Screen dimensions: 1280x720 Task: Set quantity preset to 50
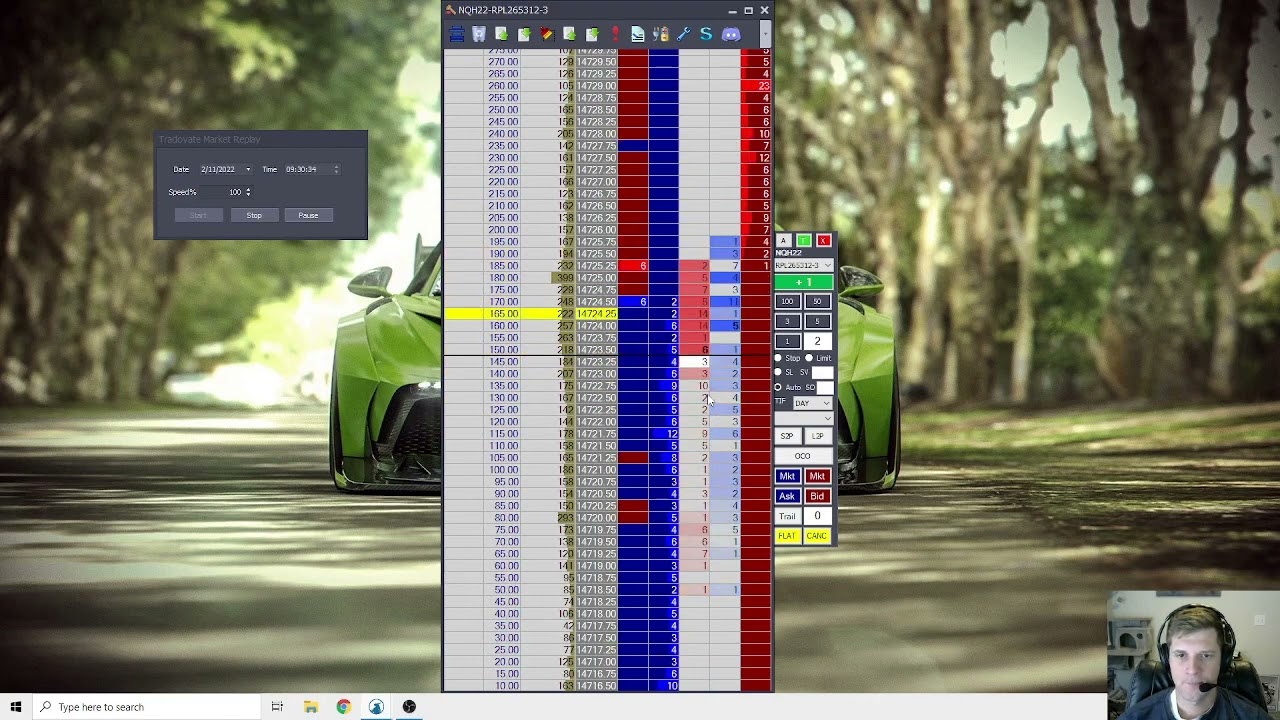coord(817,301)
